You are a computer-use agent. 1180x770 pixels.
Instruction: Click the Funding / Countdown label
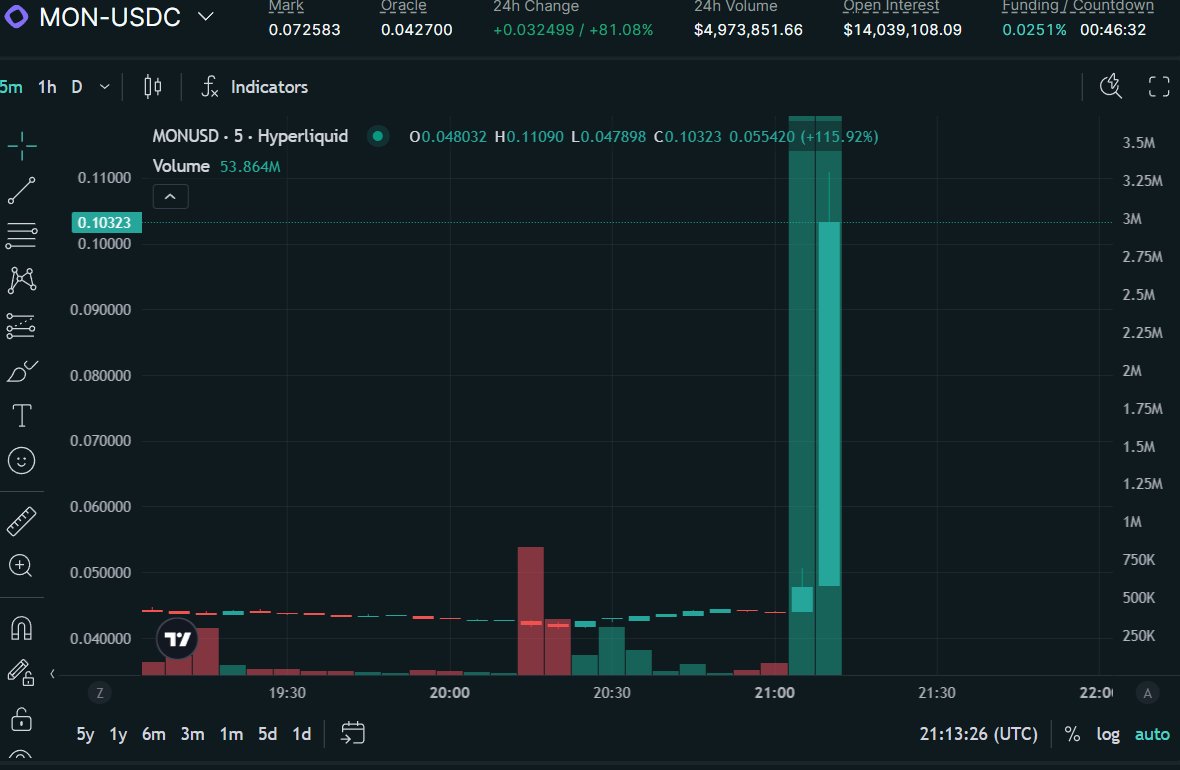pyautogui.click(x=1078, y=6)
